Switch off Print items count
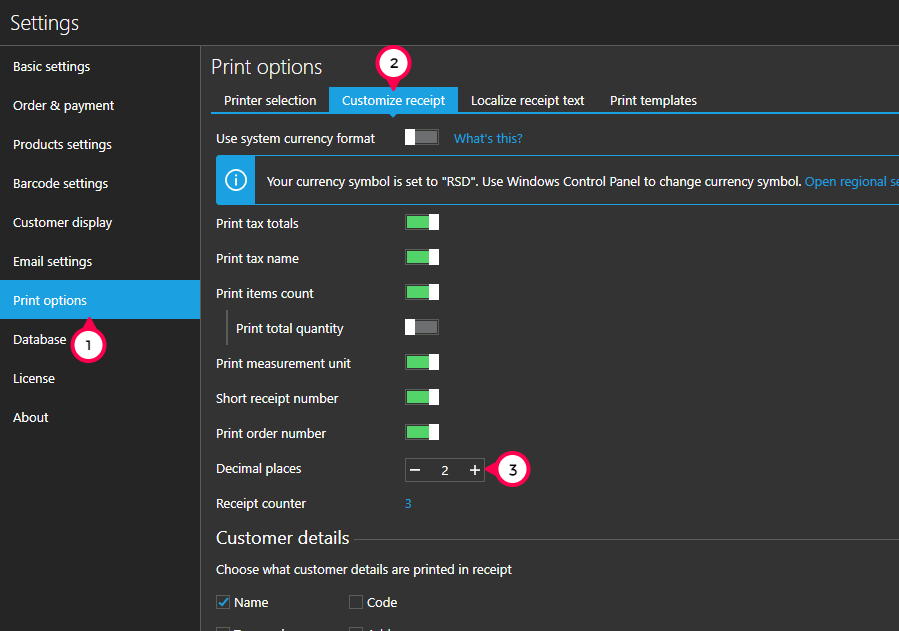This screenshot has width=899, height=631. tap(421, 292)
